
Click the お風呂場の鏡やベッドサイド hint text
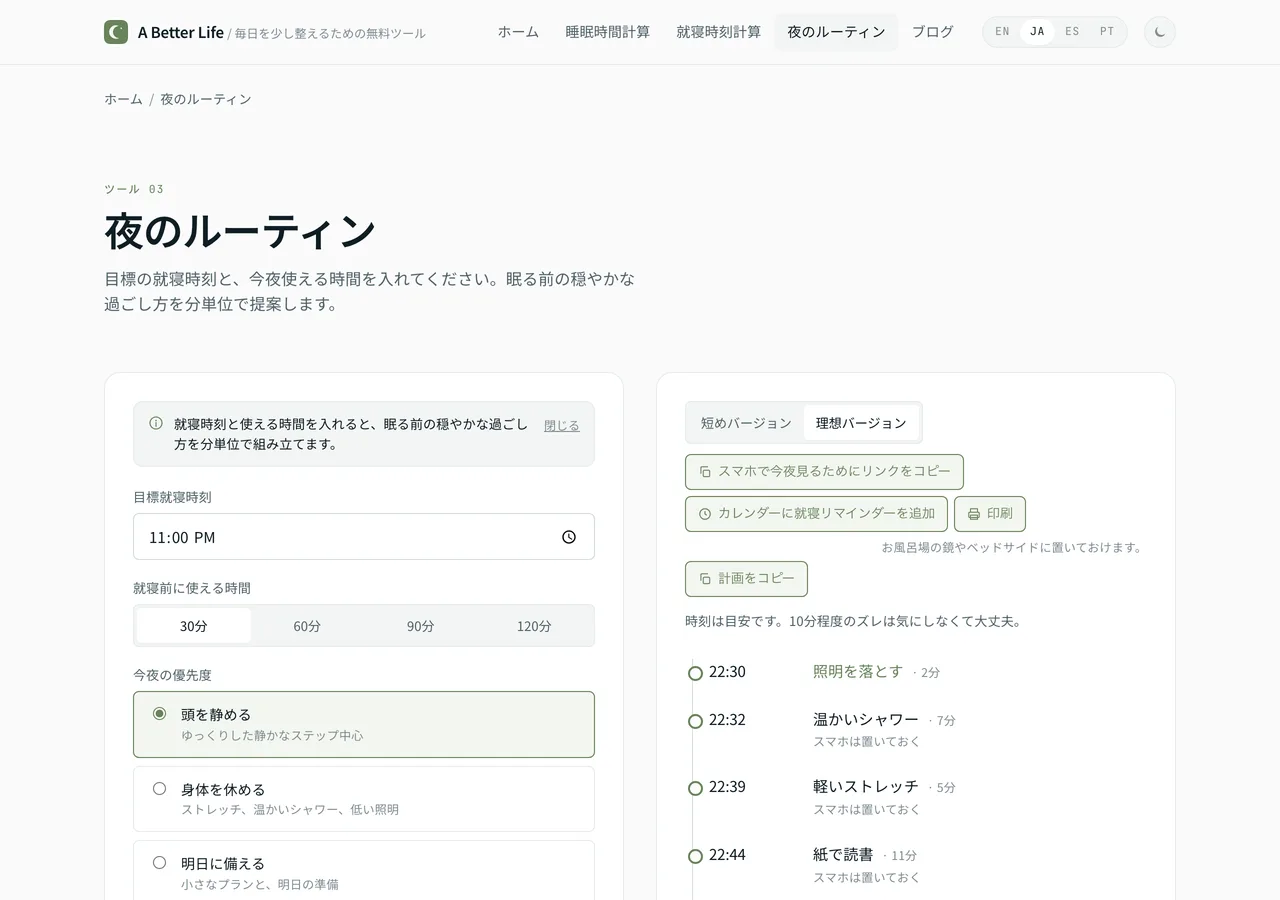tap(1011, 547)
